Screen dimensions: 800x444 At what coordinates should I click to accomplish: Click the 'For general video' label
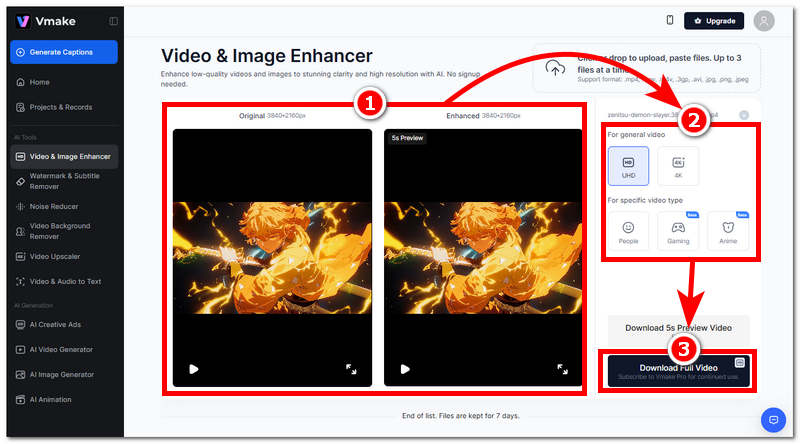coord(636,135)
